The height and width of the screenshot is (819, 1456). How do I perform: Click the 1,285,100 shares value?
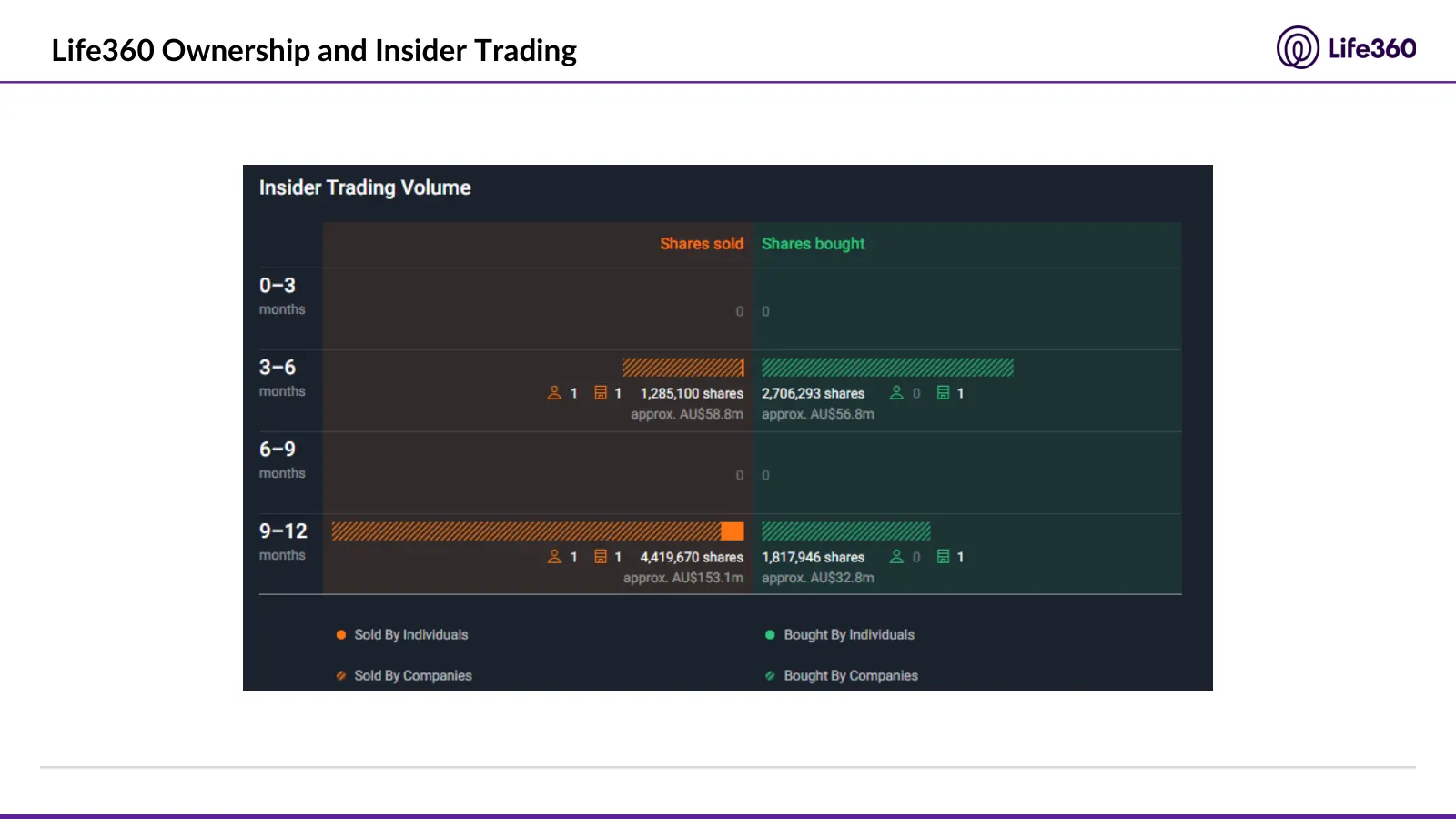click(692, 394)
